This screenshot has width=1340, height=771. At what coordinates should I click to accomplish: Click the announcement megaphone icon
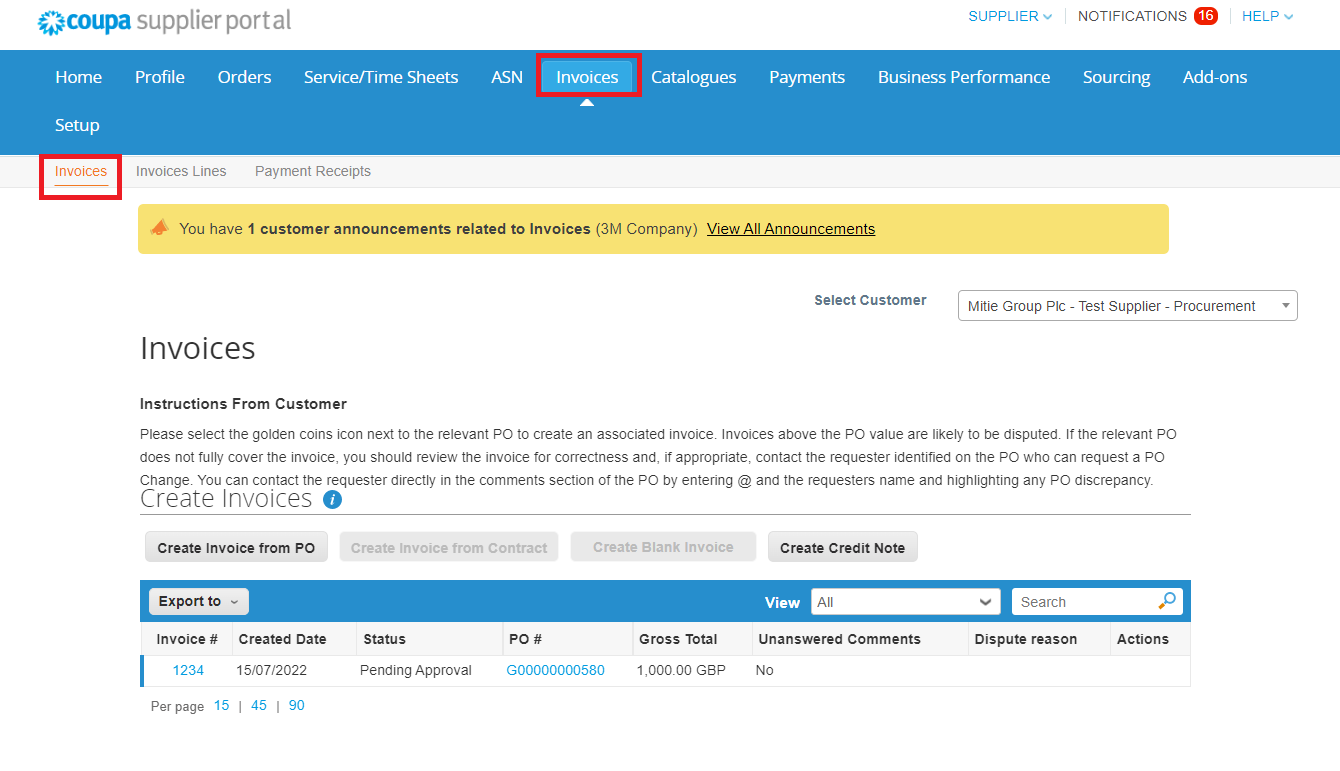coord(160,228)
